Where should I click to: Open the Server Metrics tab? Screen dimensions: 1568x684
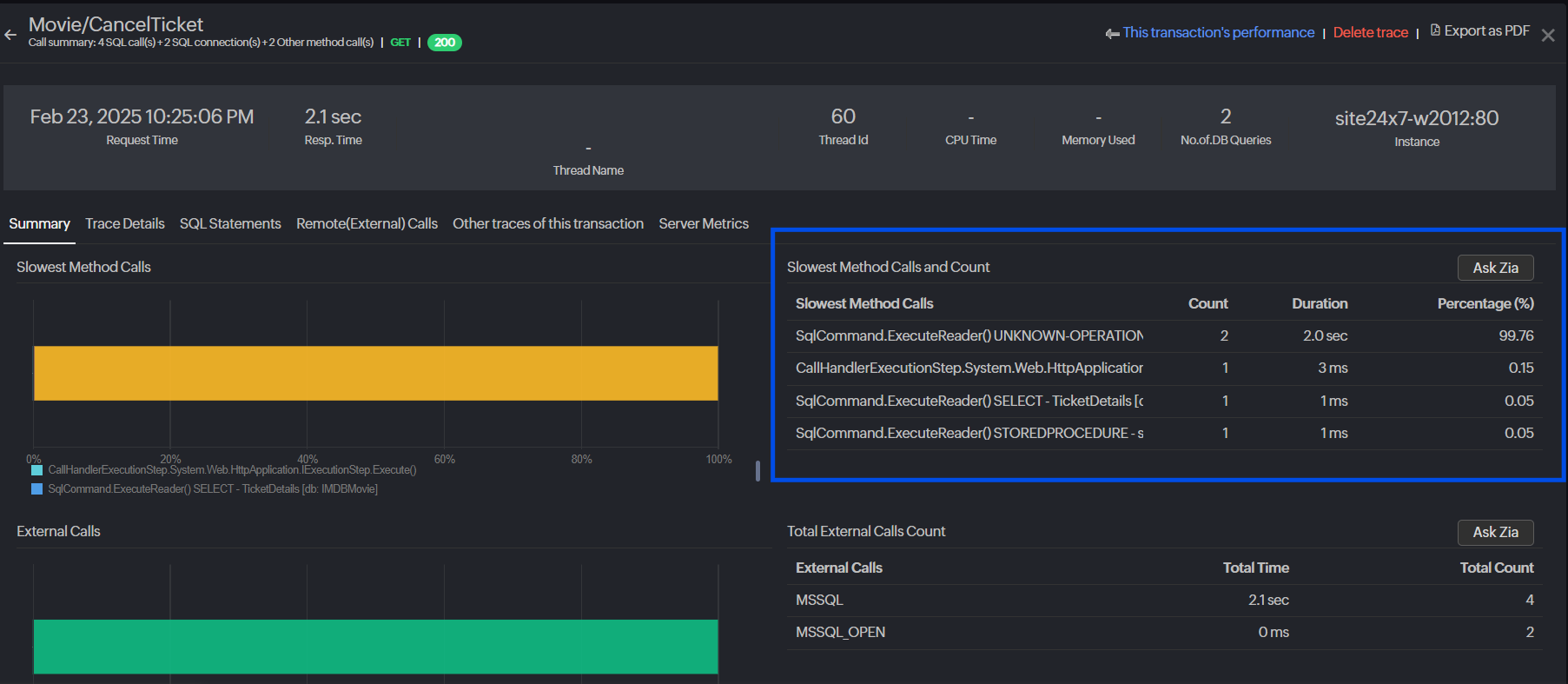704,223
